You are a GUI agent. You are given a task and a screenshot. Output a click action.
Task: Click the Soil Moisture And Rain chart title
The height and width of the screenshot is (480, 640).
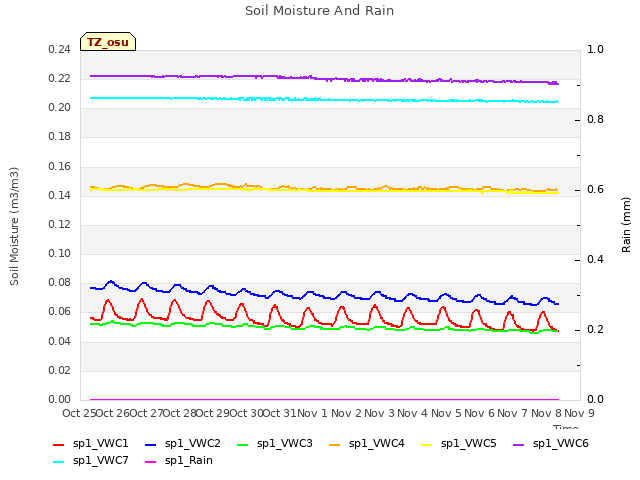(320, 11)
